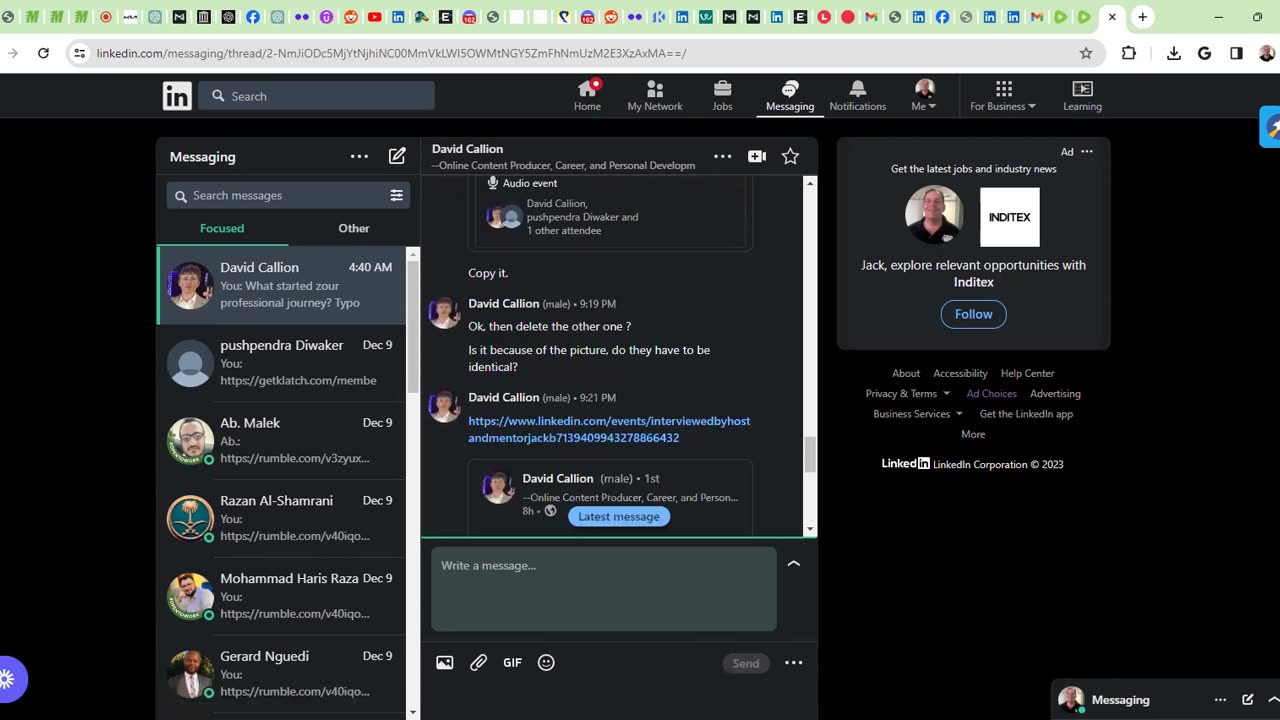Open the emoji picker
The width and height of the screenshot is (1280, 720).
coord(546,662)
